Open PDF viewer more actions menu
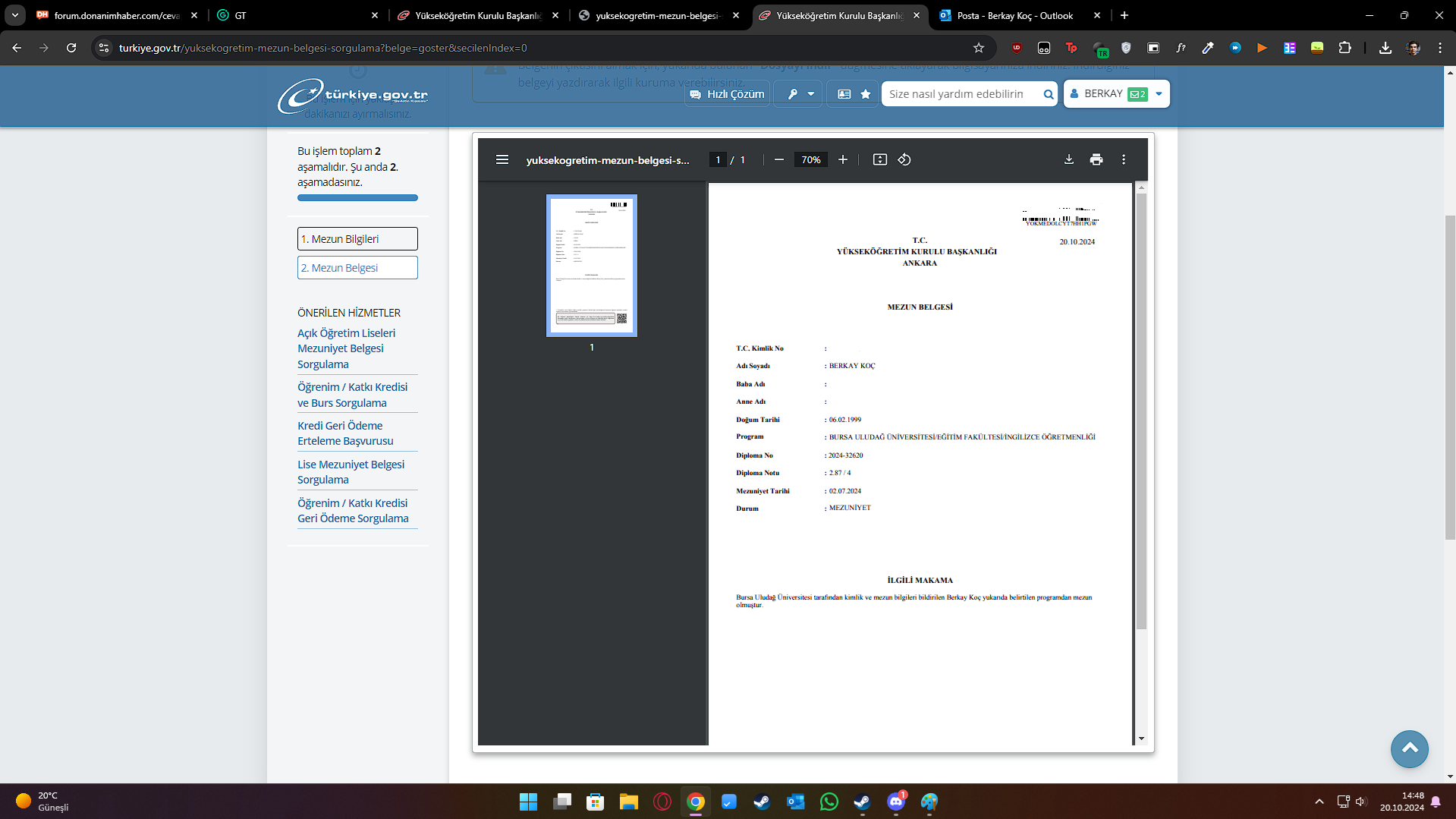1456x819 pixels. [1123, 159]
